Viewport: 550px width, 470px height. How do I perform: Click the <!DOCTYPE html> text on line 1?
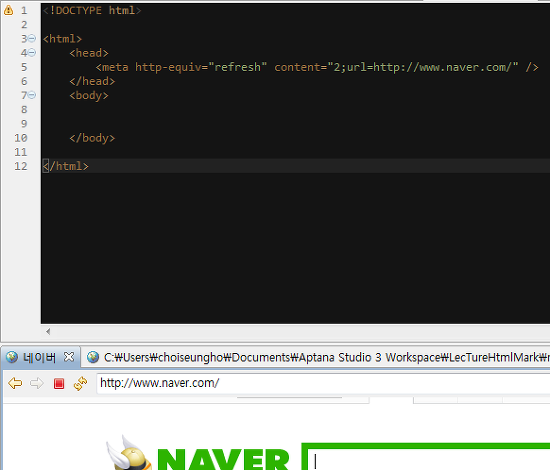click(92, 10)
